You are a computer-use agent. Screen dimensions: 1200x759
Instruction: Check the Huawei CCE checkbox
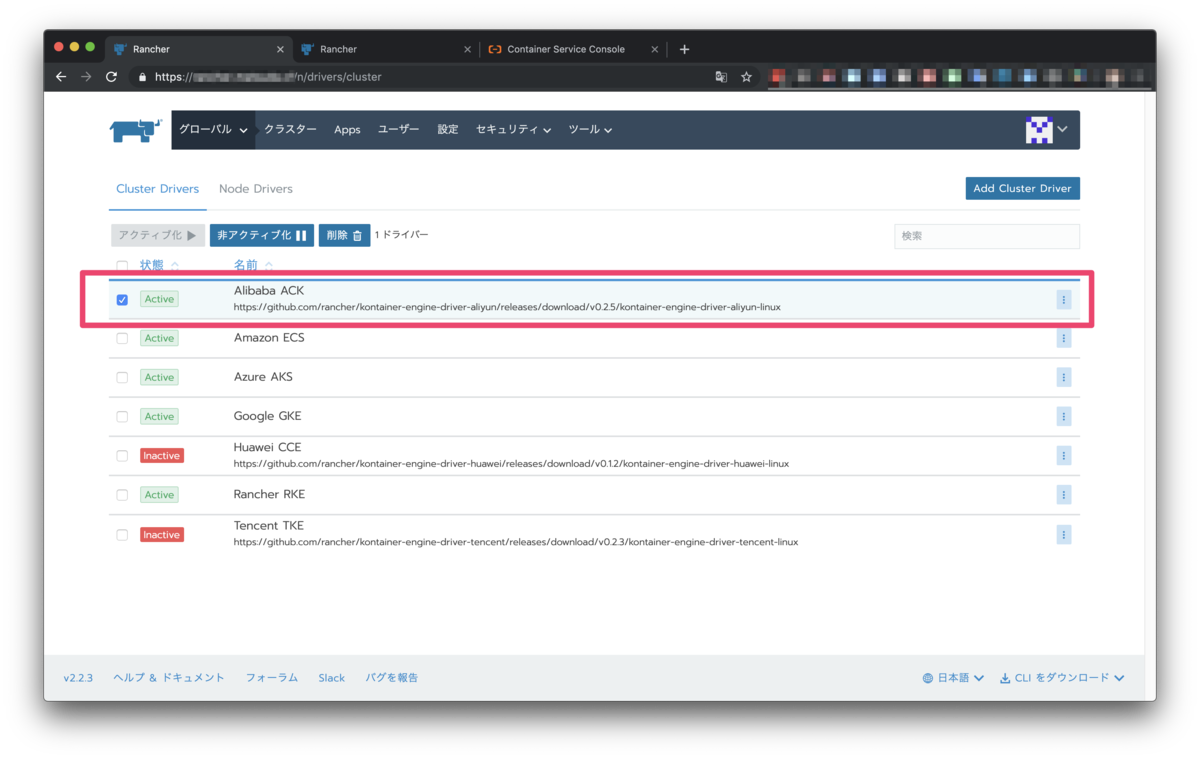point(122,455)
